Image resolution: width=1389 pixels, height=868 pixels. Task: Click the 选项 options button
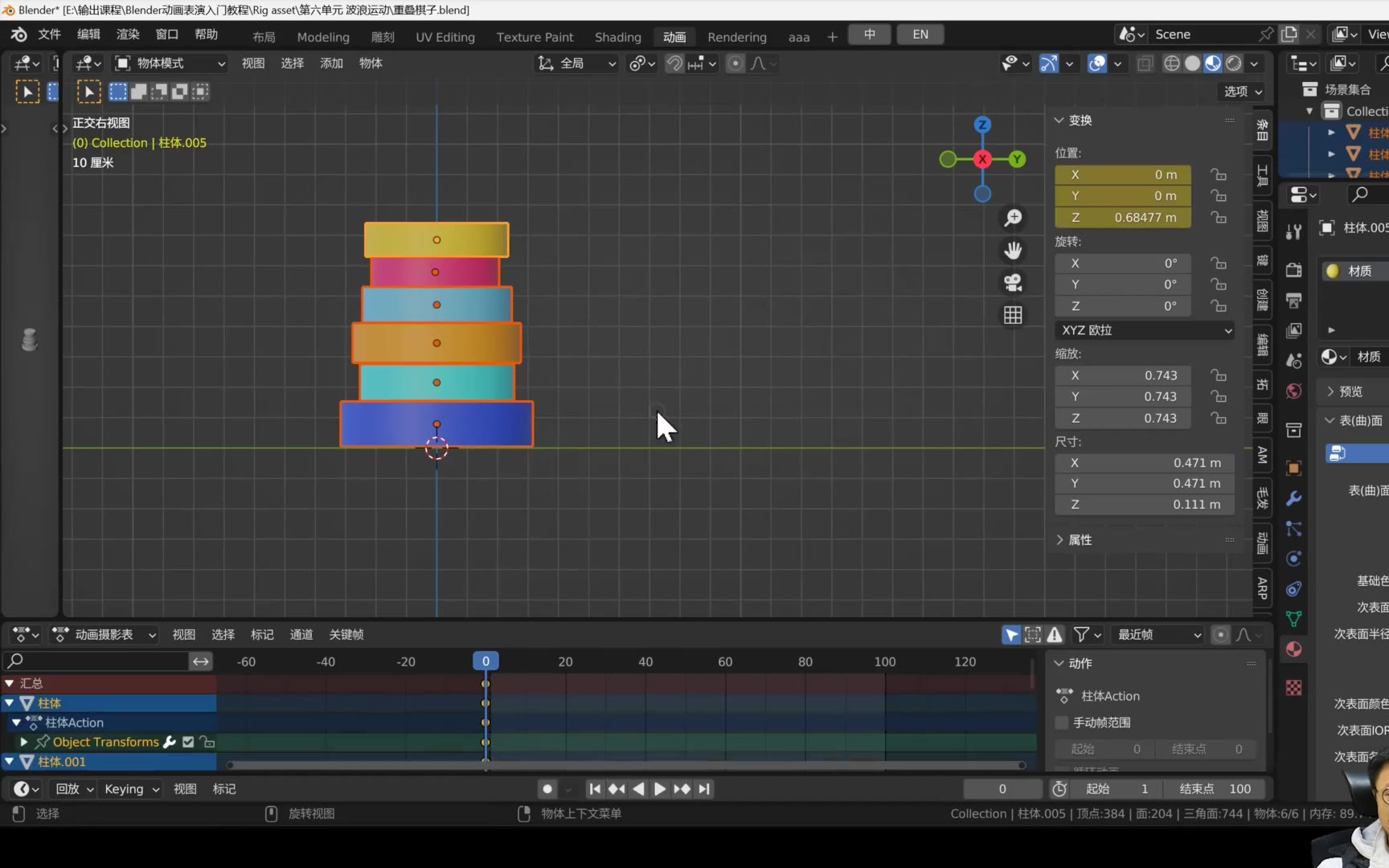tap(1243, 92)
